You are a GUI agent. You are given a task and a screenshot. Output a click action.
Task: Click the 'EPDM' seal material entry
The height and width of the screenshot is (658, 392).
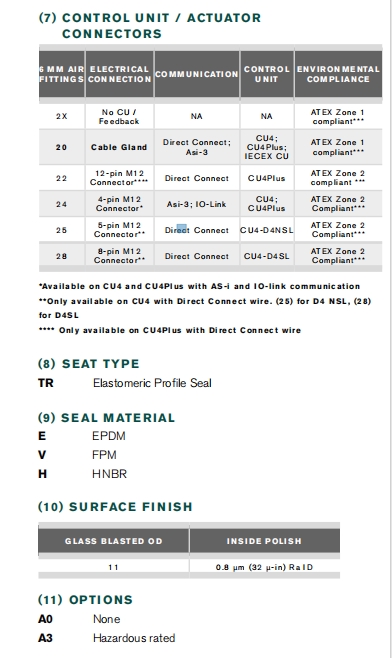pos(109,436)
